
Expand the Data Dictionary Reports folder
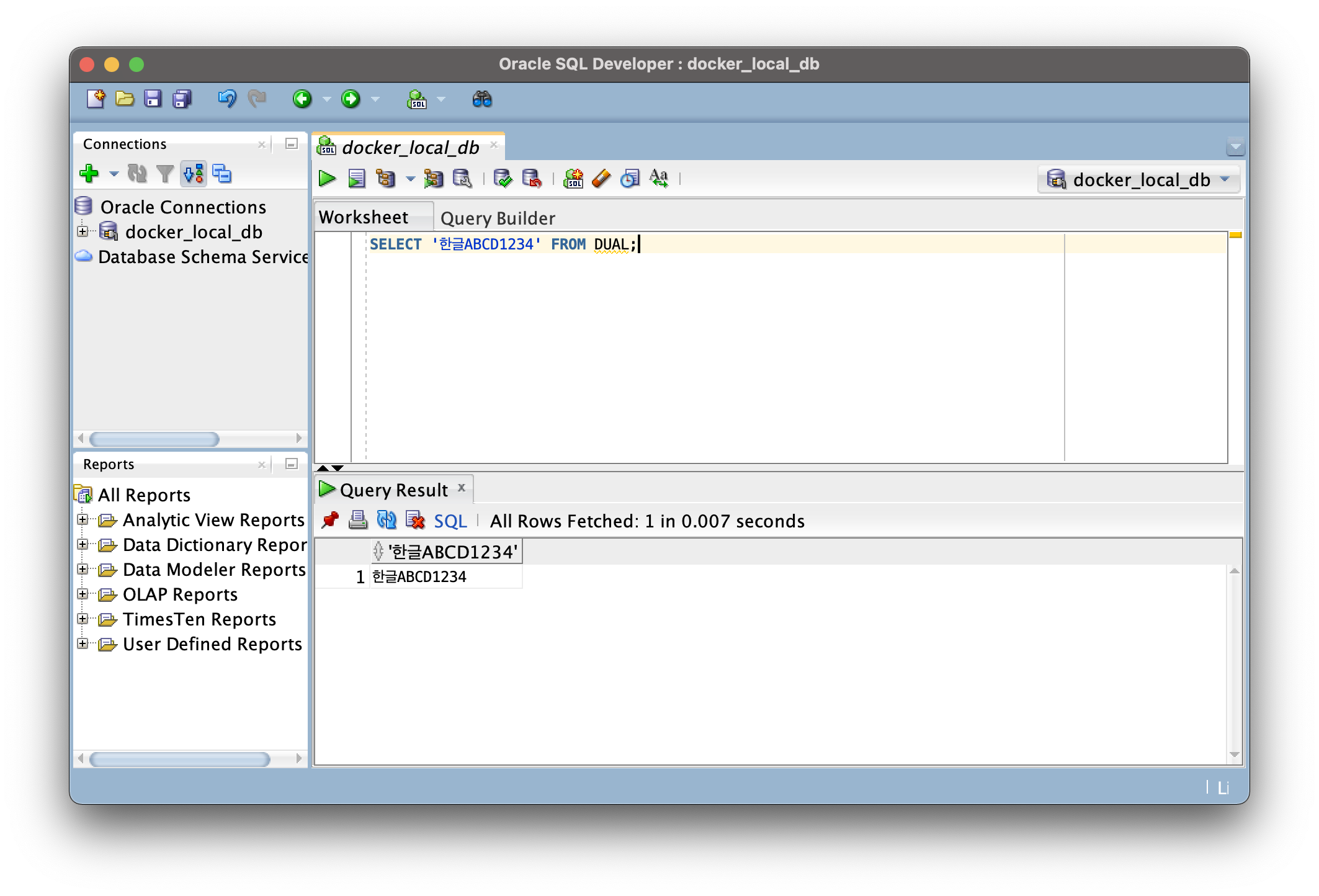tap(83, 545)
